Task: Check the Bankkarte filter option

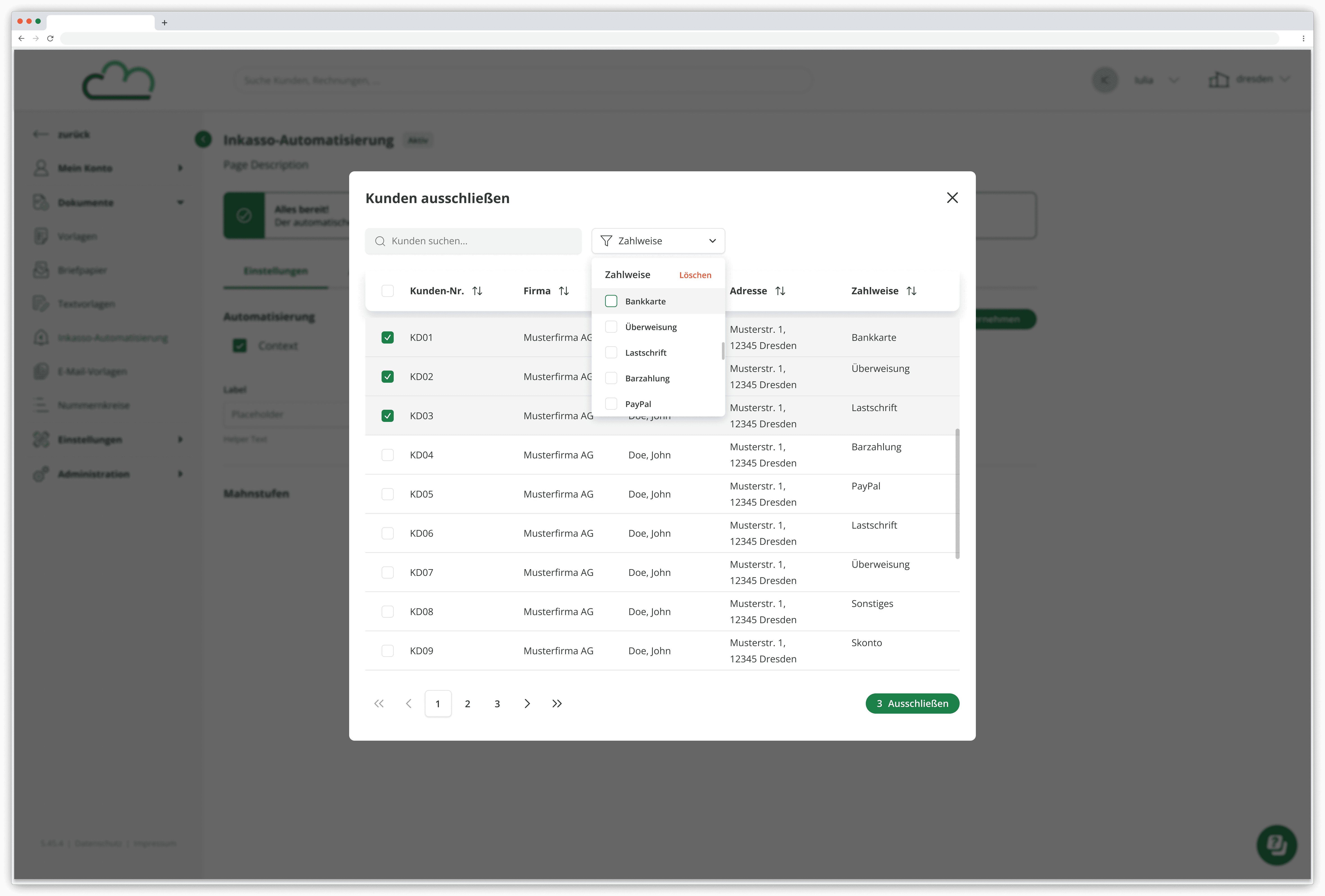Action: (611, 301)
